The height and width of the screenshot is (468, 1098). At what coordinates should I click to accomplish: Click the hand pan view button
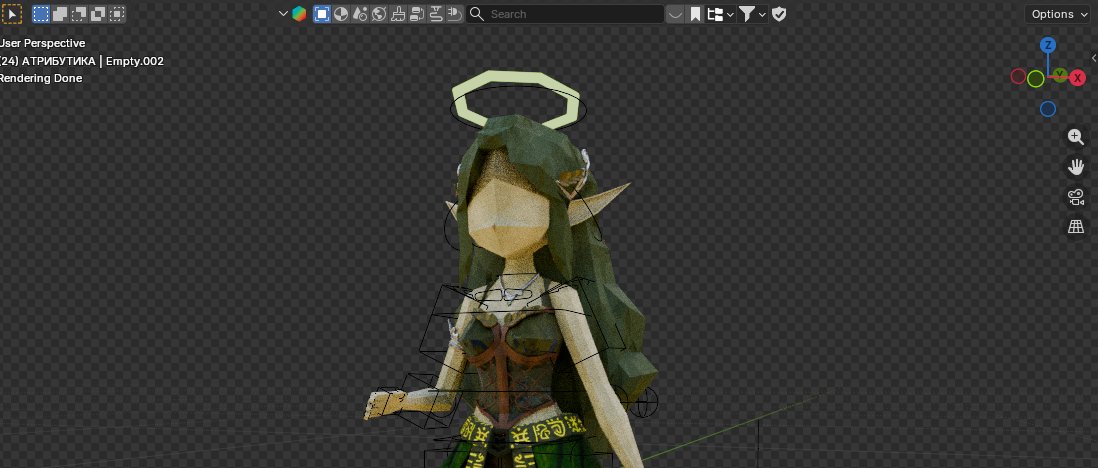click(x=1076, y=167)
